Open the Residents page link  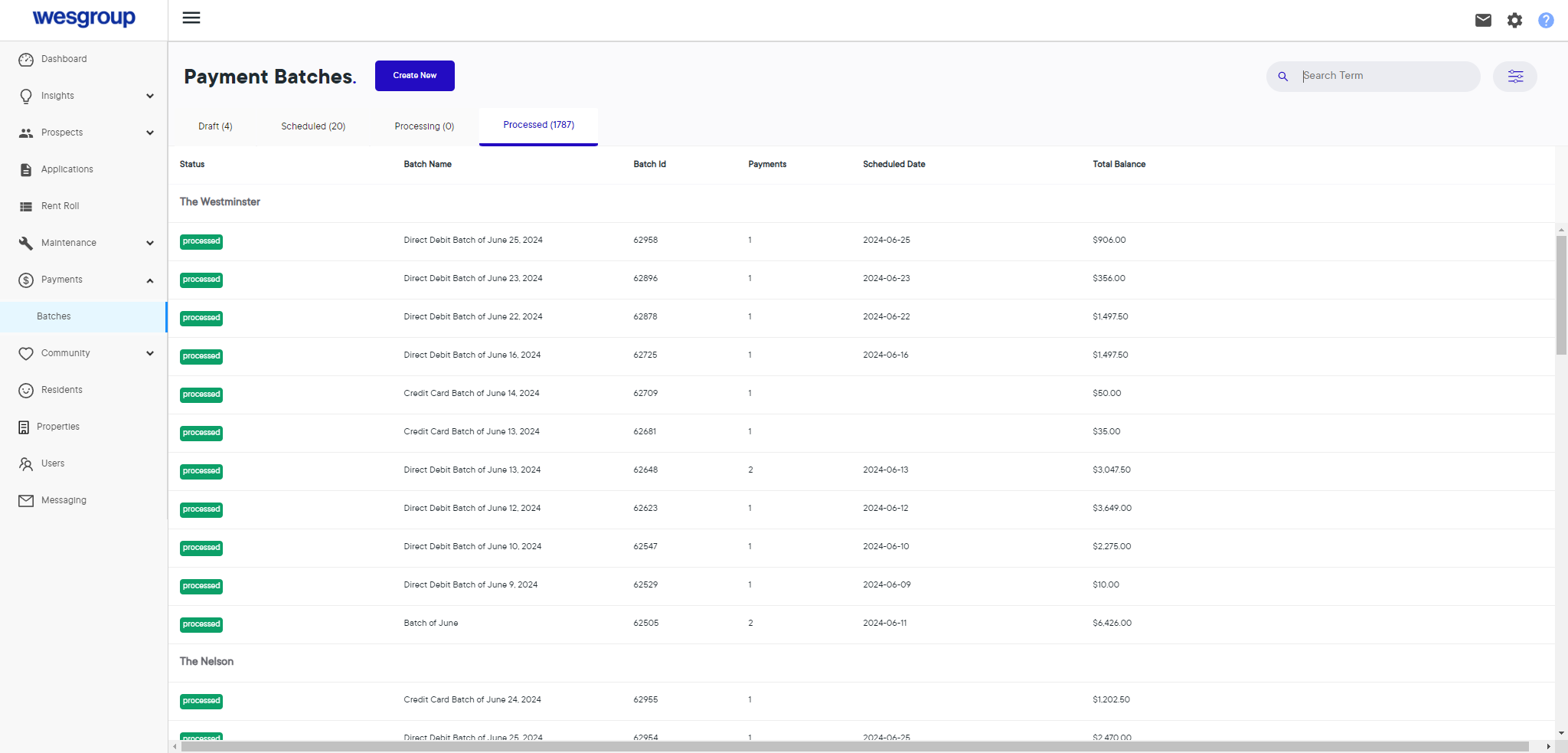tap(61, 390)
